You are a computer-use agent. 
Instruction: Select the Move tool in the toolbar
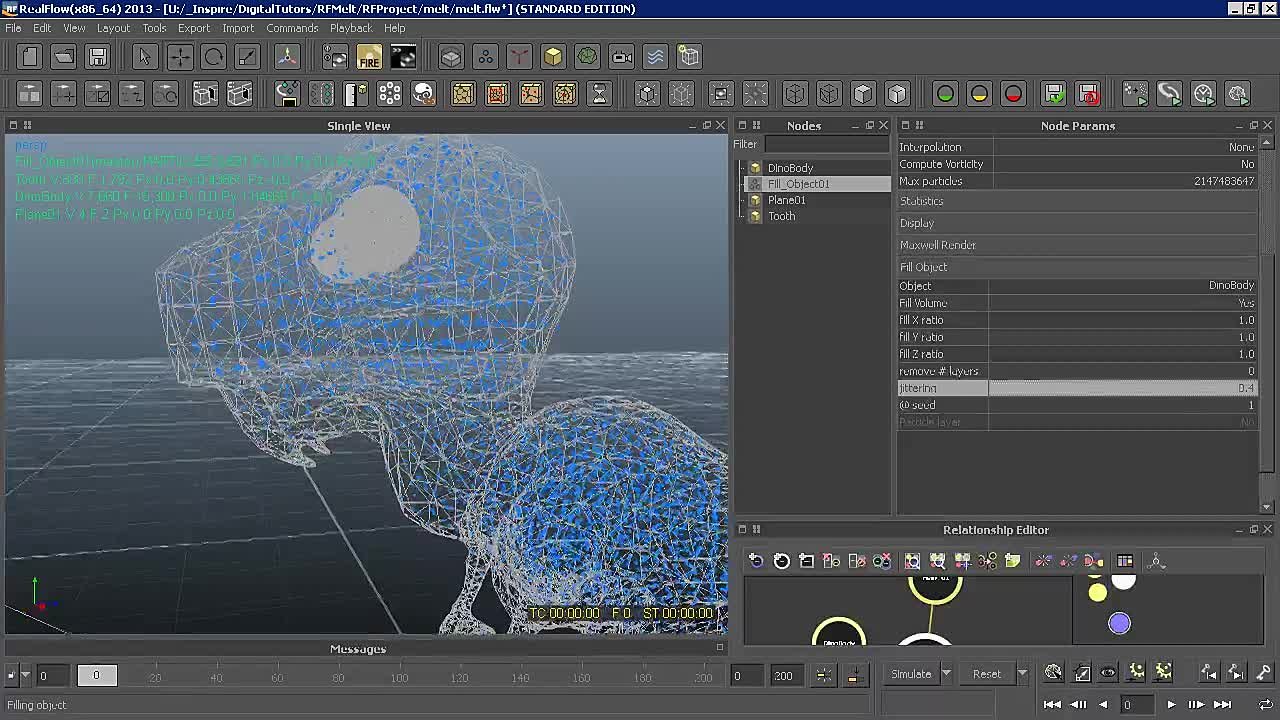click(x=179, y=57)
